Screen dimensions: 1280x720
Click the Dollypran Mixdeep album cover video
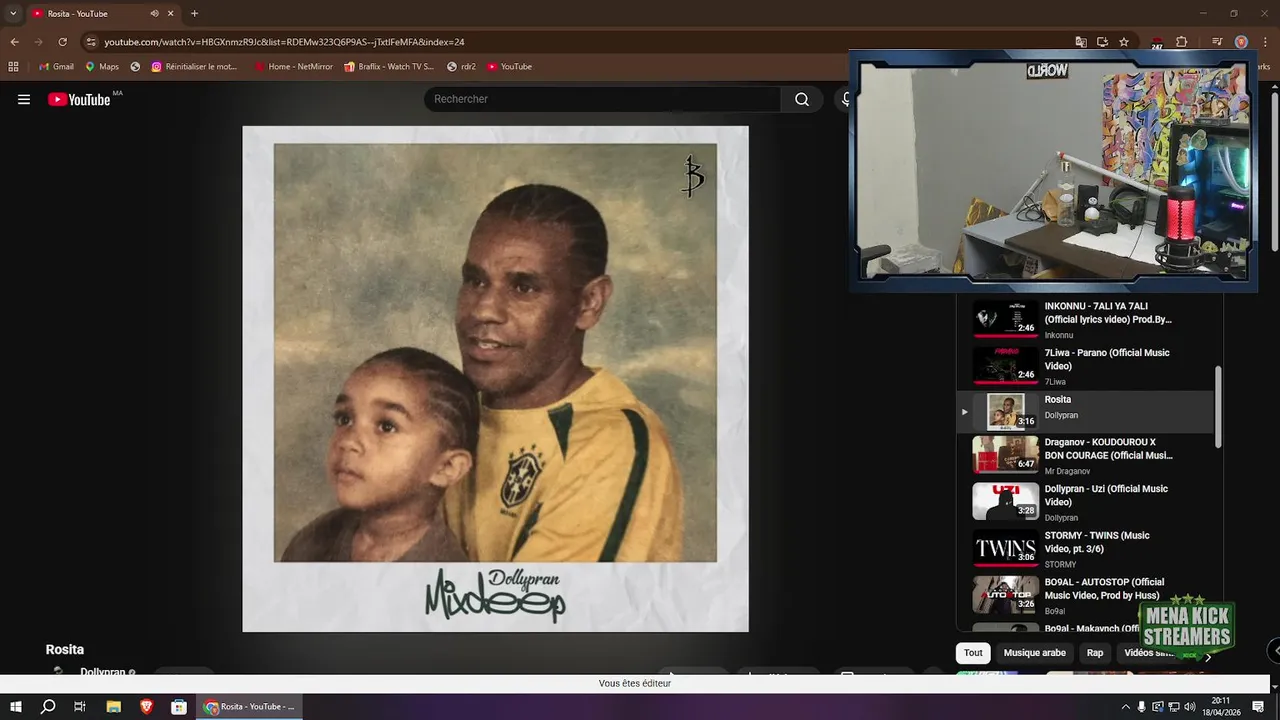coord(495,379)
